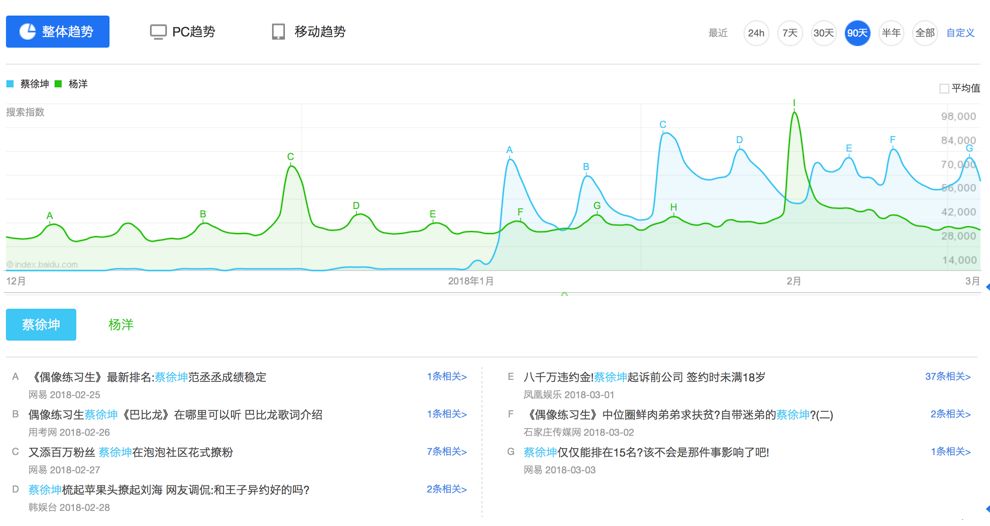Click the pie chart icon in 整体趋势
This screenshot has height=526, width=990.
tap(28, 32)
